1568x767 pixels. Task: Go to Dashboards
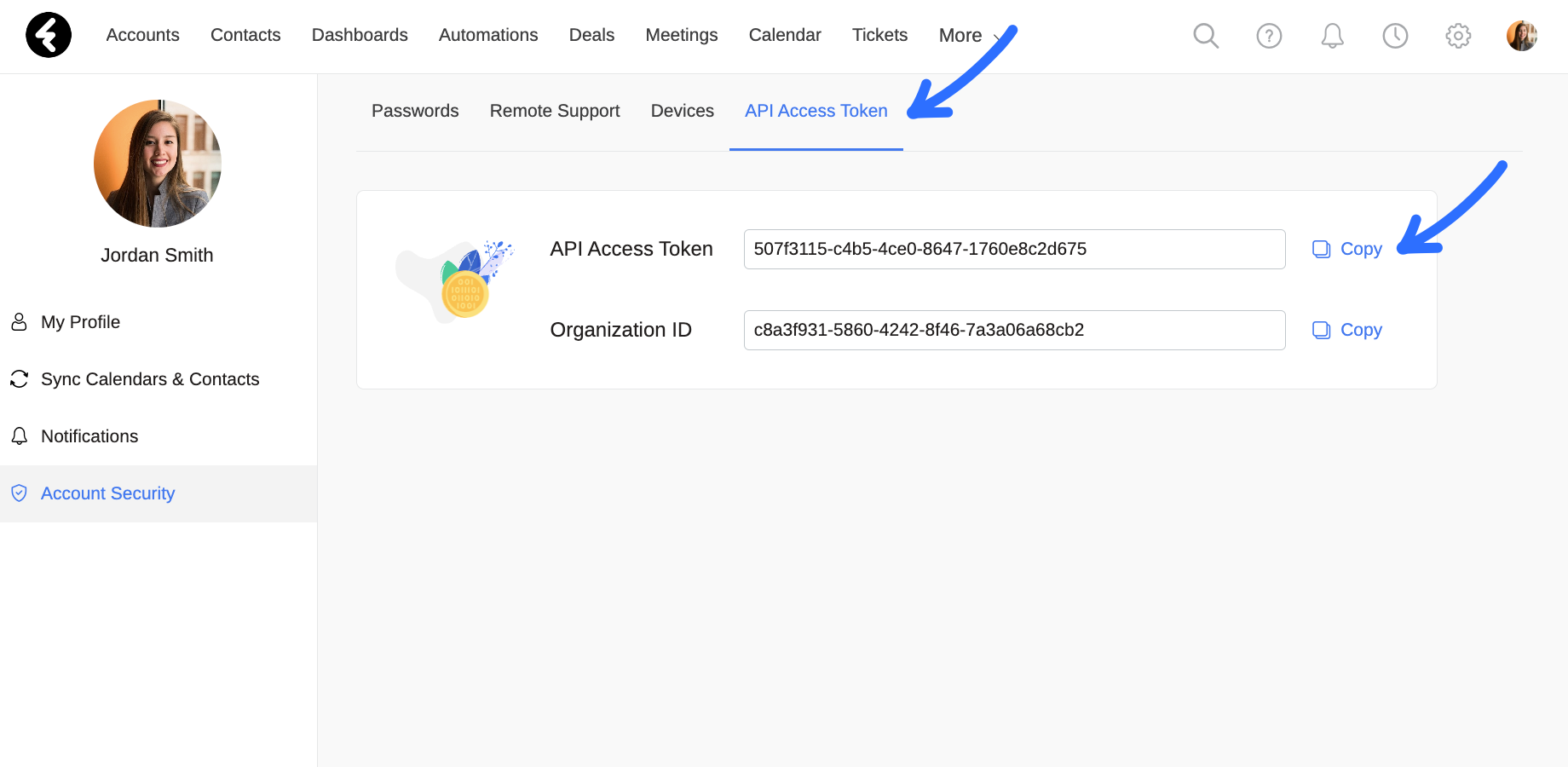pos(360,35)
